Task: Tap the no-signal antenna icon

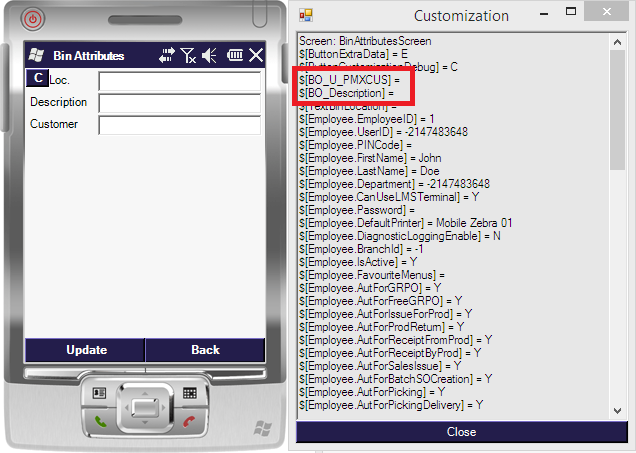Action: point(188,56)
